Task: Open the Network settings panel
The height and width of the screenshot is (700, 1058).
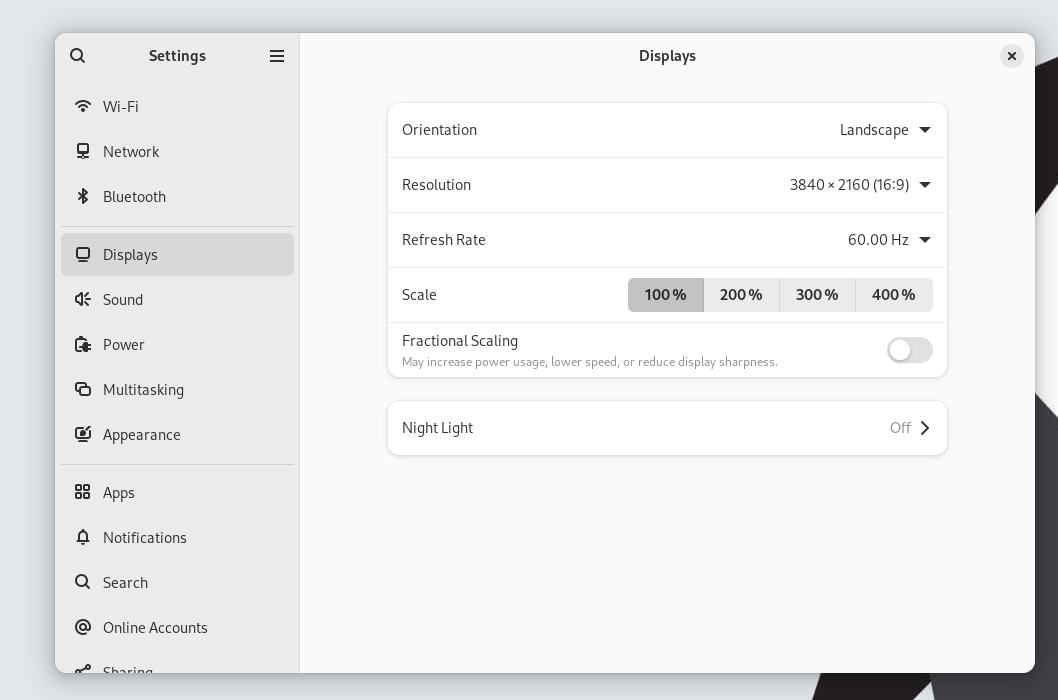Action: [x=177, y=152]
